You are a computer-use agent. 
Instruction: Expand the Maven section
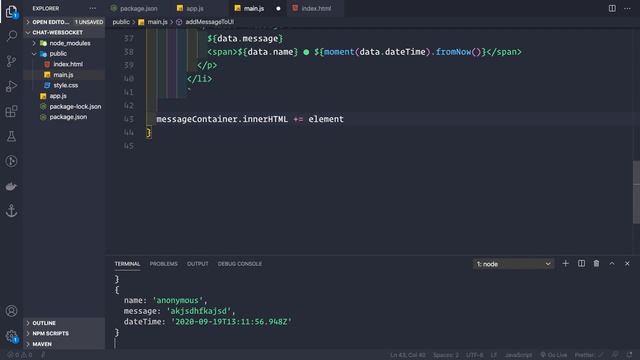click(64, 344)
